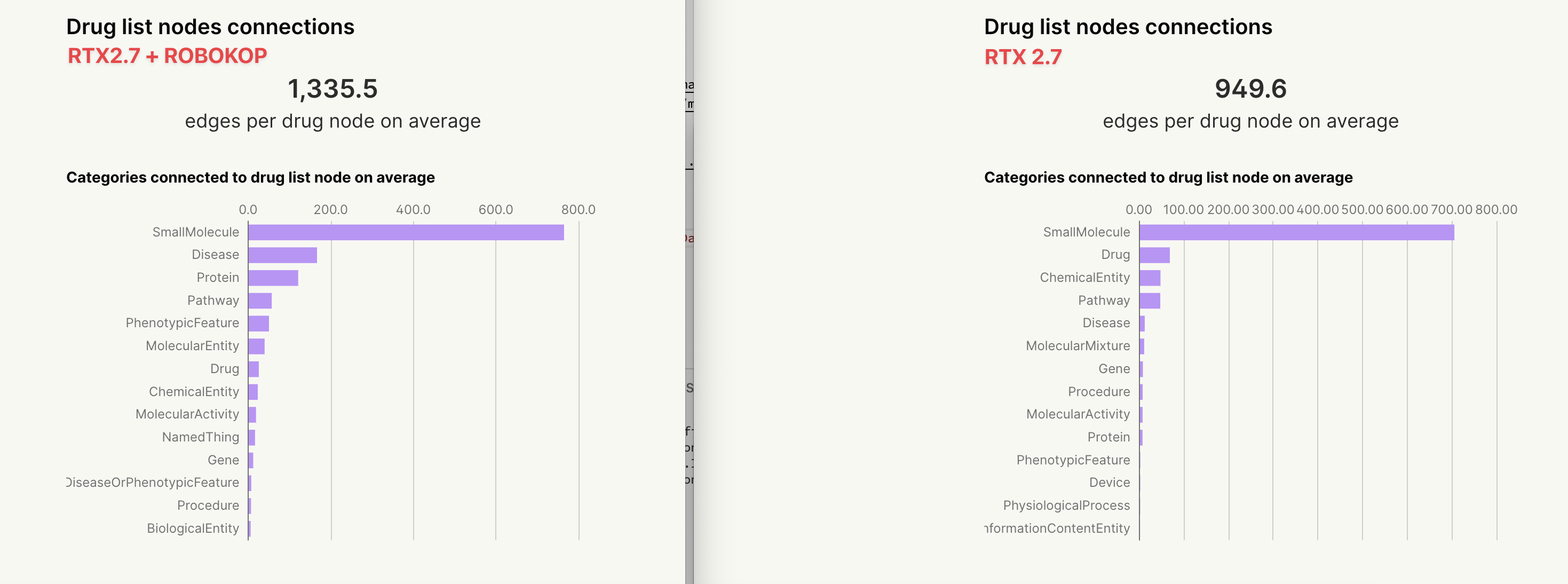Click the MolecularMixture category label
1568x584 pixels.
pos(1078,346)
